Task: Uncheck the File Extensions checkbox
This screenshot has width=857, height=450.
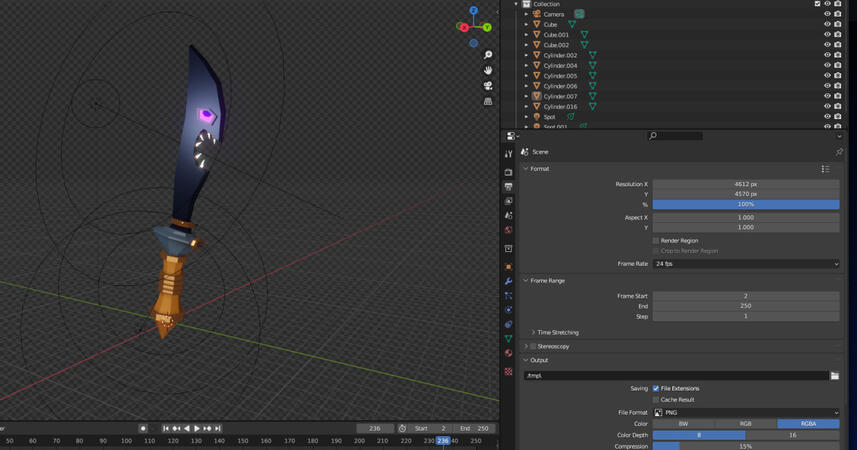Action: (656, 388)
